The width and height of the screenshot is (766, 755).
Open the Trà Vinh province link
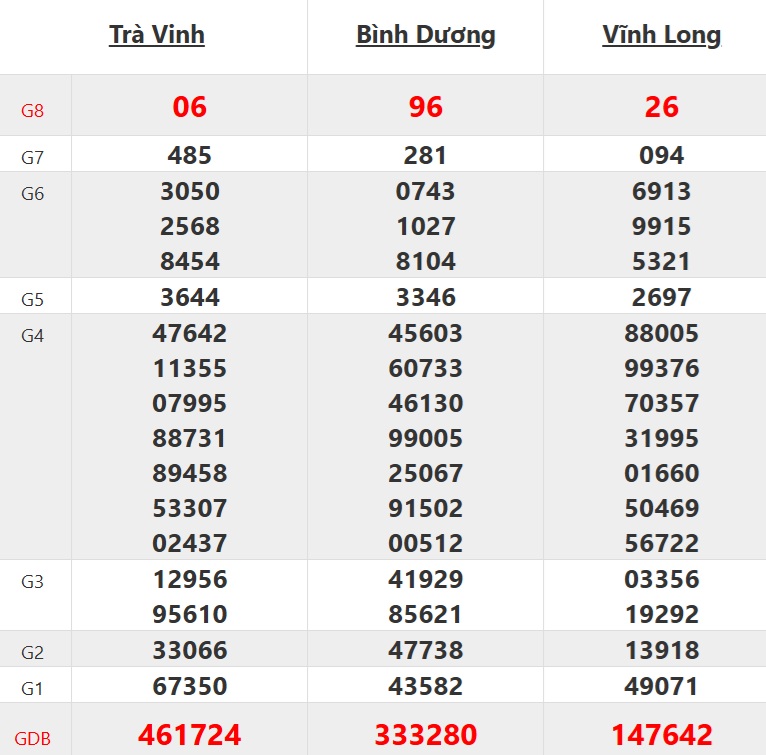[x=156, y=35]
